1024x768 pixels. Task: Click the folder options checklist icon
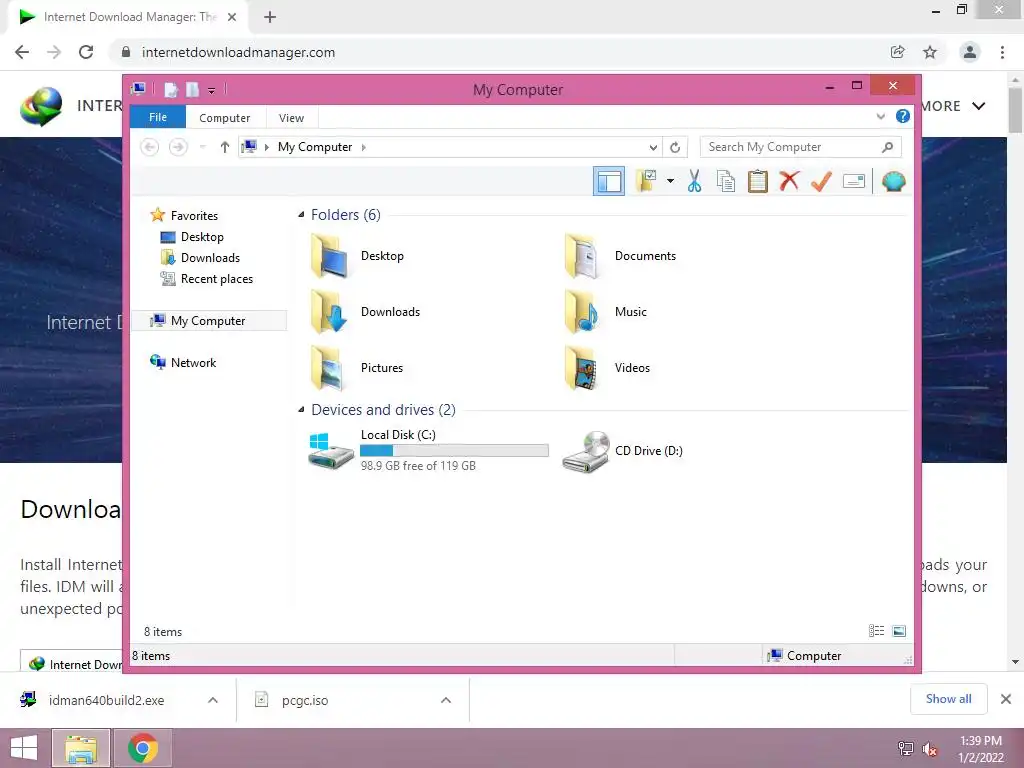tap(647, 181)
